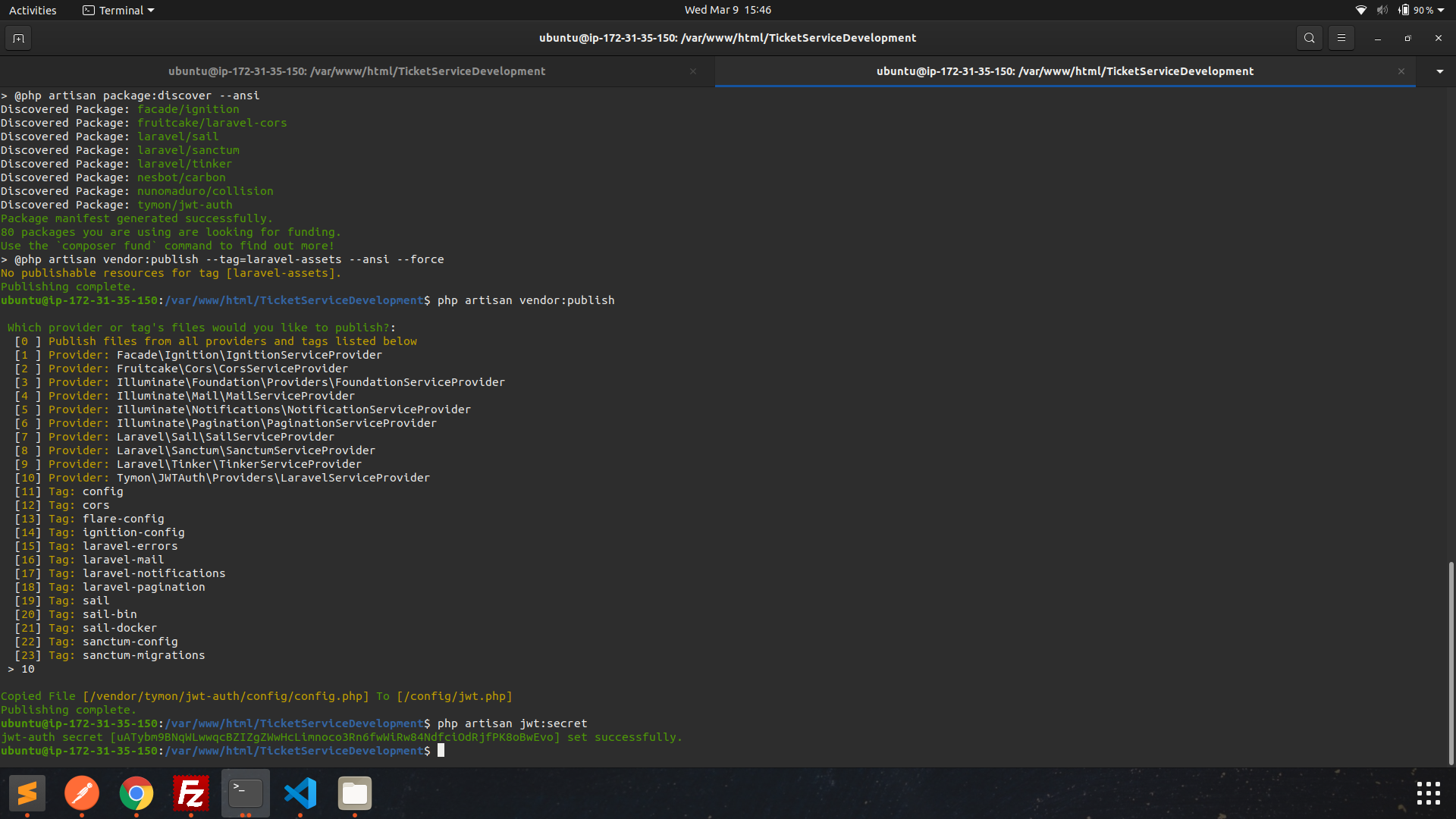Click 'Which provider or tag's files' question
This screenshot has width=1456, height=819.
click(x=202, y=328)
